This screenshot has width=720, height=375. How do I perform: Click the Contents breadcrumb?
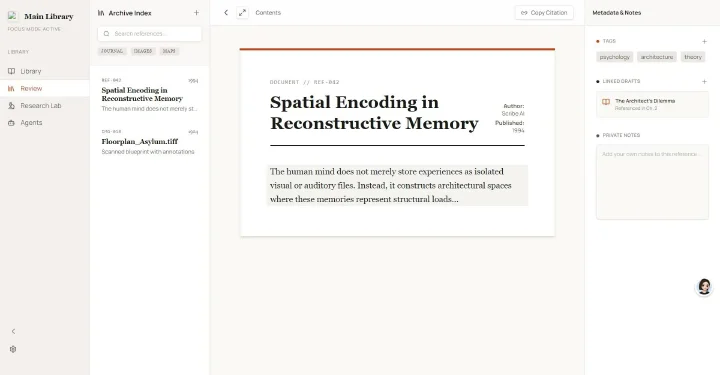pyautogui.click(x=268, y=13)
